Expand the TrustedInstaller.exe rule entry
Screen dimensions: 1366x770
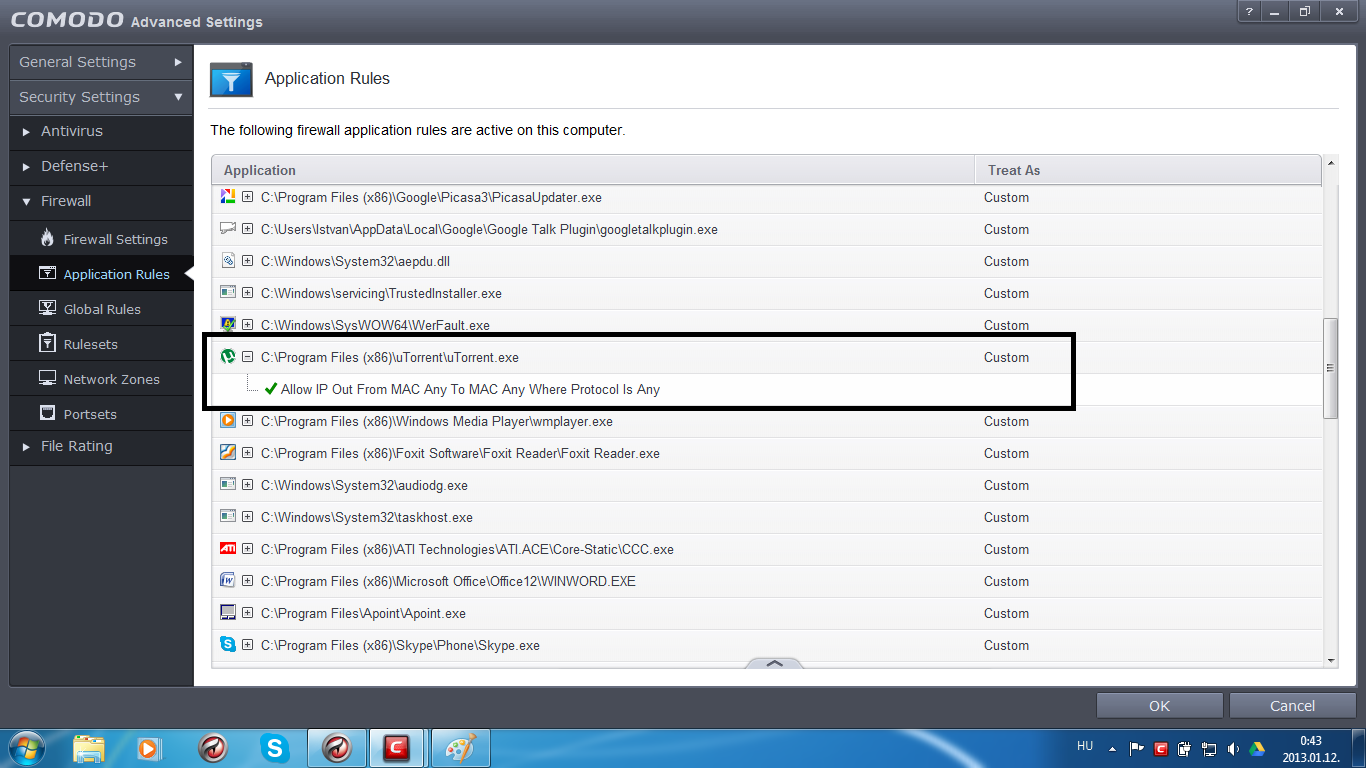[248, 293]
